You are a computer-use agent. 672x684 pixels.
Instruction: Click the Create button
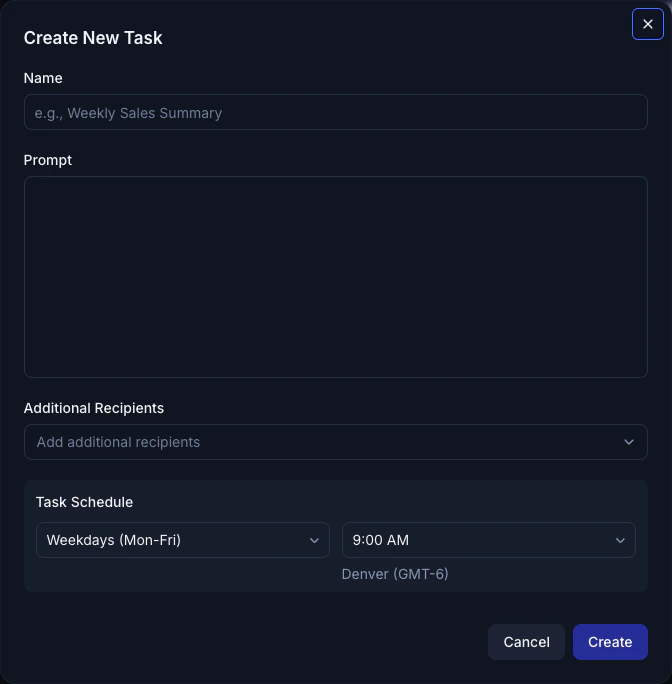point(610,642)
